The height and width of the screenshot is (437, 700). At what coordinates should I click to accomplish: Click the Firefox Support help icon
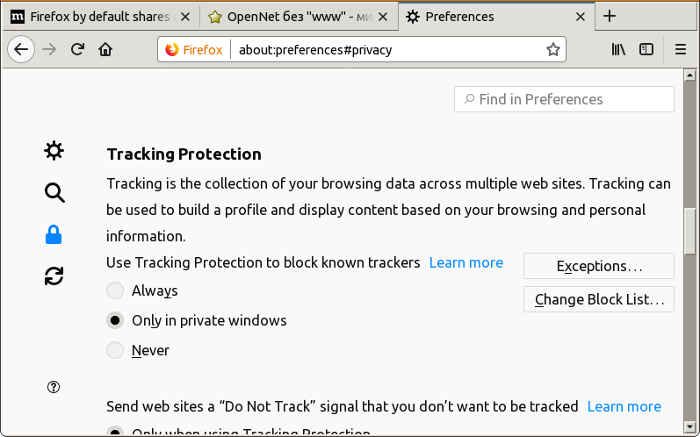click(x=54, y=387)
